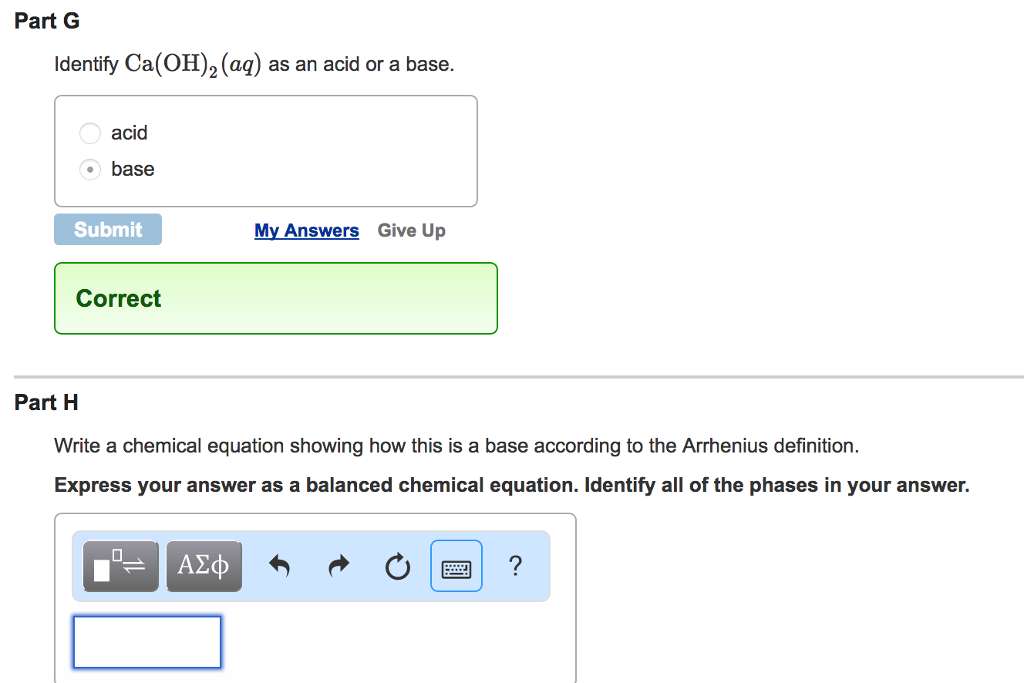Viewport: 1024px width, 683px height.
Task: Reset the answer with the refresh icon
Action: tap(396, 565)
